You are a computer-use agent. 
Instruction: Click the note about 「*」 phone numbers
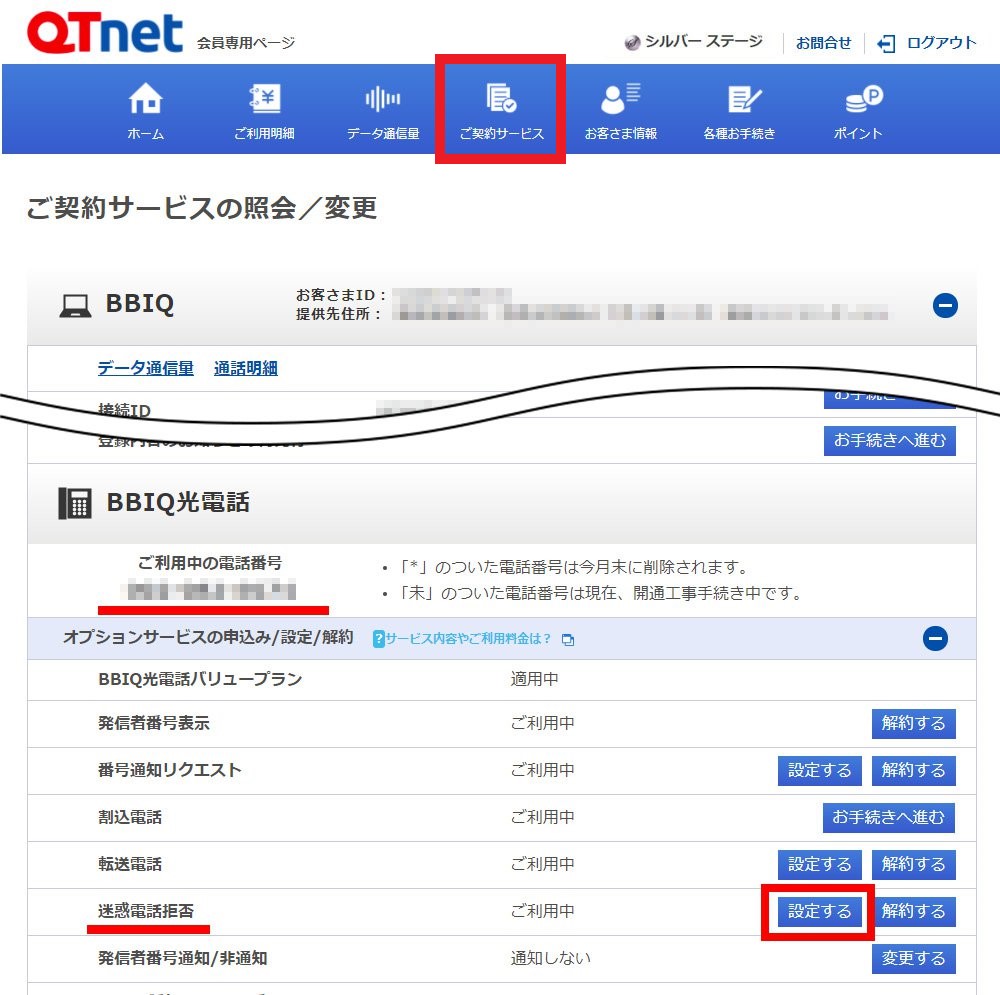tap(574, 567)
